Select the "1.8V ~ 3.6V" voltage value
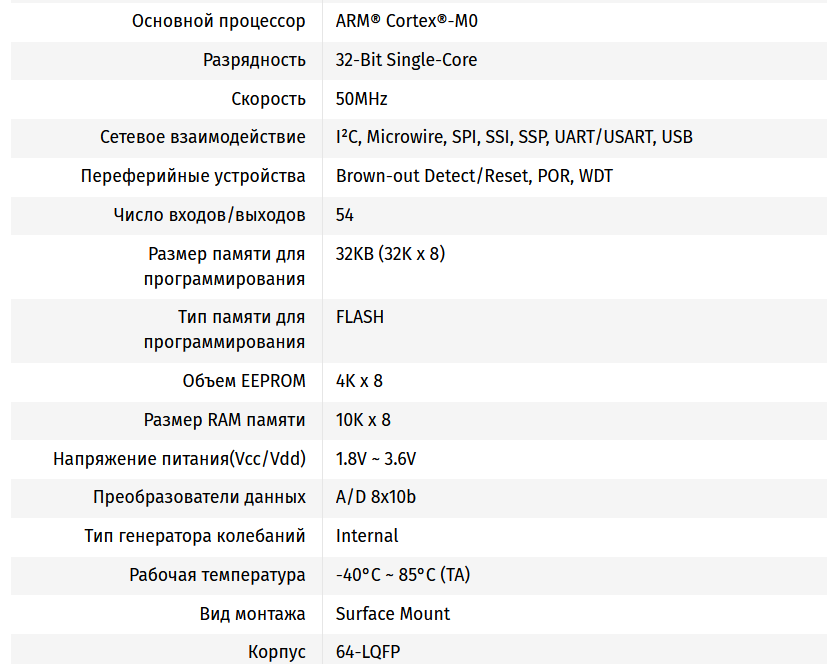 click(376, 459)
